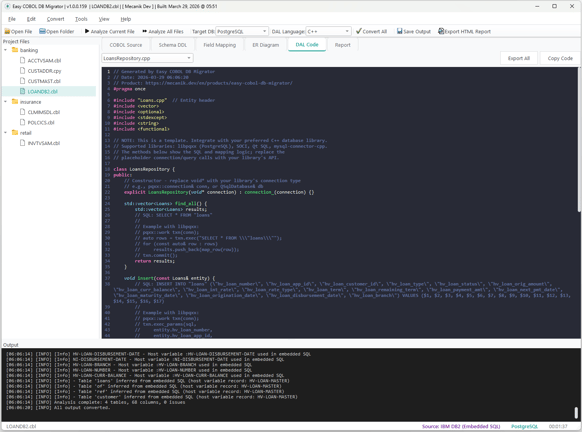Click the Copy Code button
The height and width of the screenshot is (432, 582).
560,58
